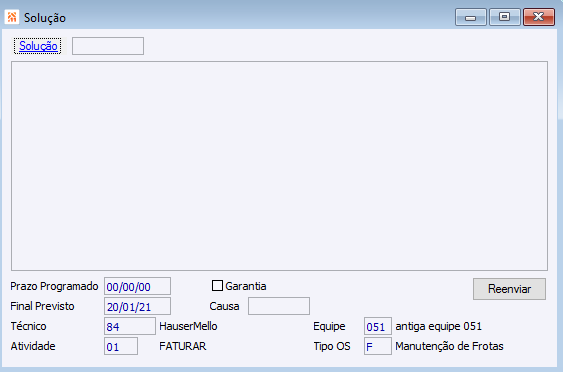Select the Prazo Programado date field
This screenshot has height=372, width=563.
coord(137,286)
